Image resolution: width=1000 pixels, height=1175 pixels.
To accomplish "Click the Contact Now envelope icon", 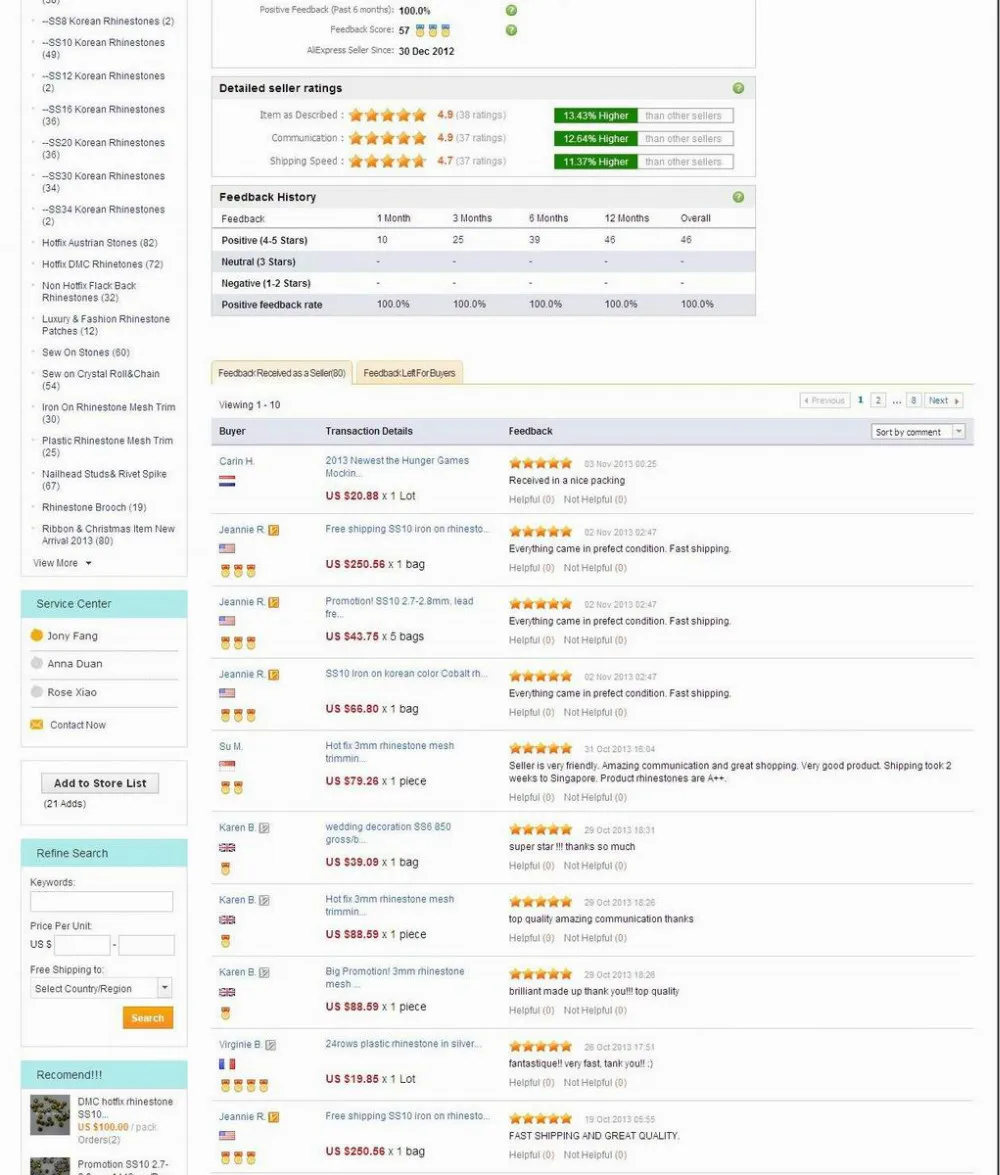I will pos(37,725).
